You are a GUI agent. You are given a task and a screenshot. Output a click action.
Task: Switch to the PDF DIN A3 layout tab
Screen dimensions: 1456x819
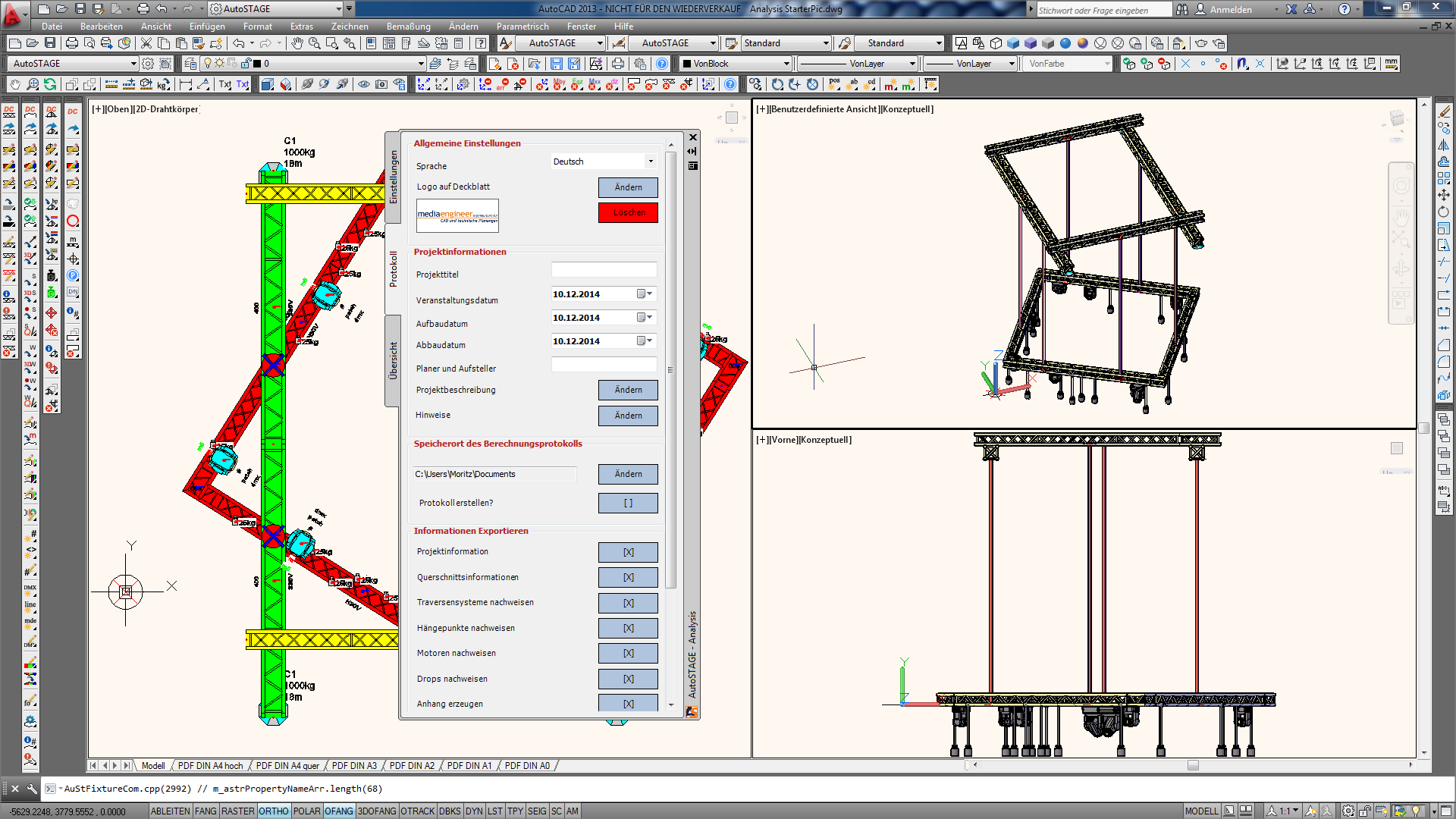354,766
